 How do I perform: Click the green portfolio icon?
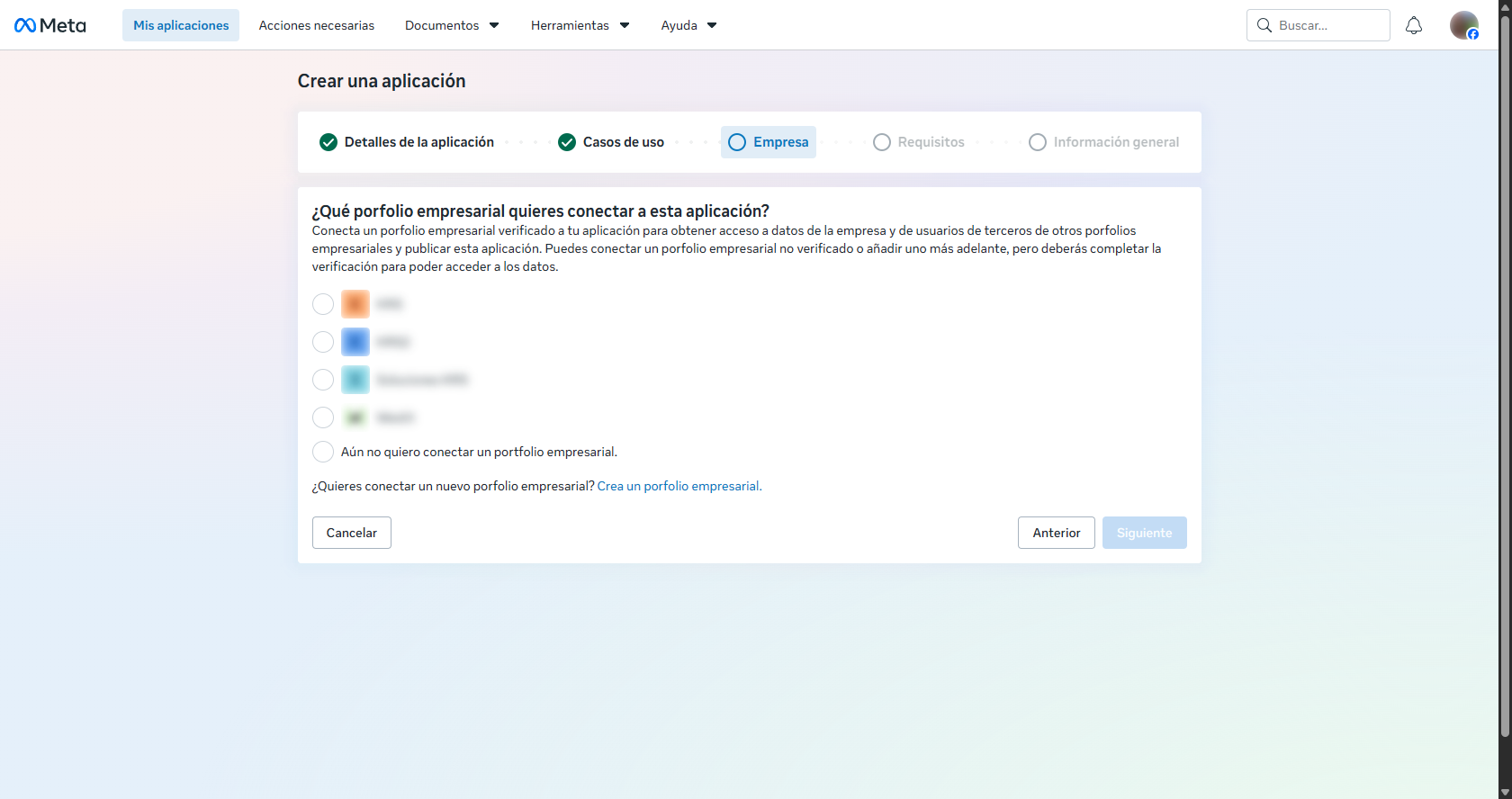(x=355, y=417)
